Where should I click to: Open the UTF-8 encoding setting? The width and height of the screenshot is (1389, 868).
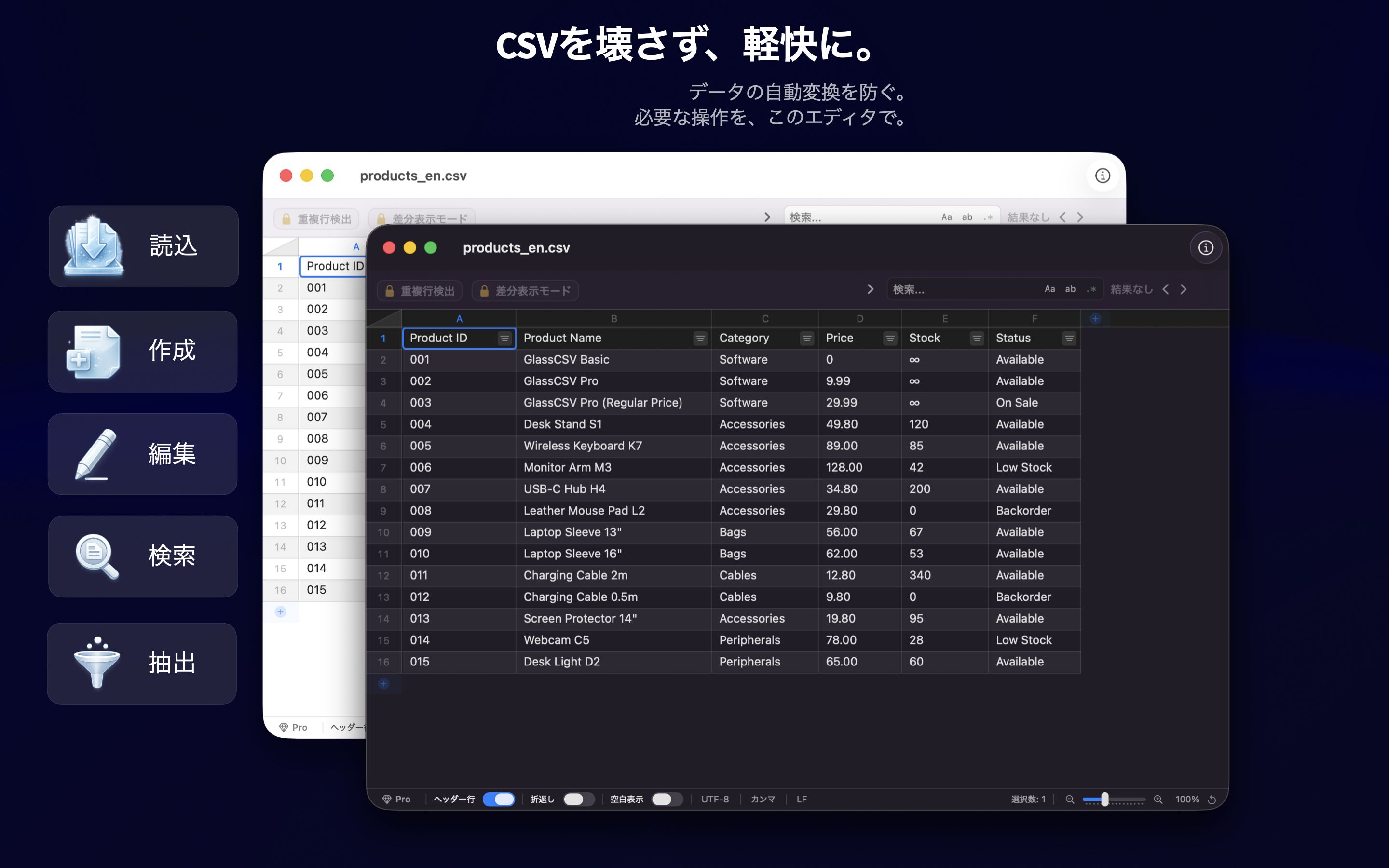click(715, 799)
